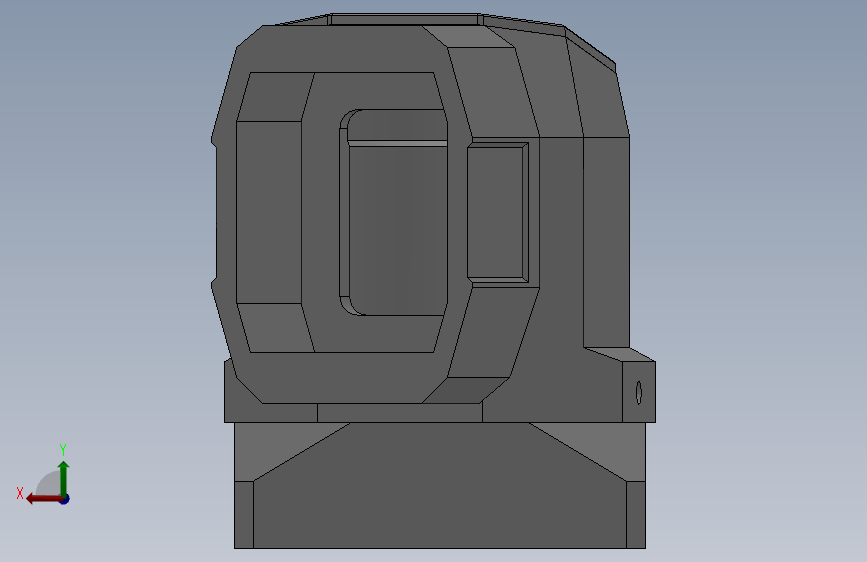Click the green Y axis arrow of triad

64,478
